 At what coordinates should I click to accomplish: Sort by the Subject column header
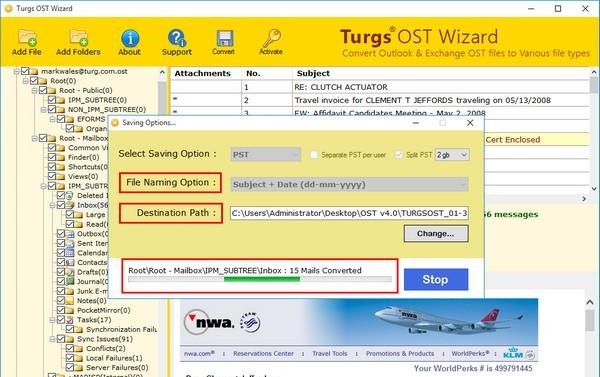(441, 73)
